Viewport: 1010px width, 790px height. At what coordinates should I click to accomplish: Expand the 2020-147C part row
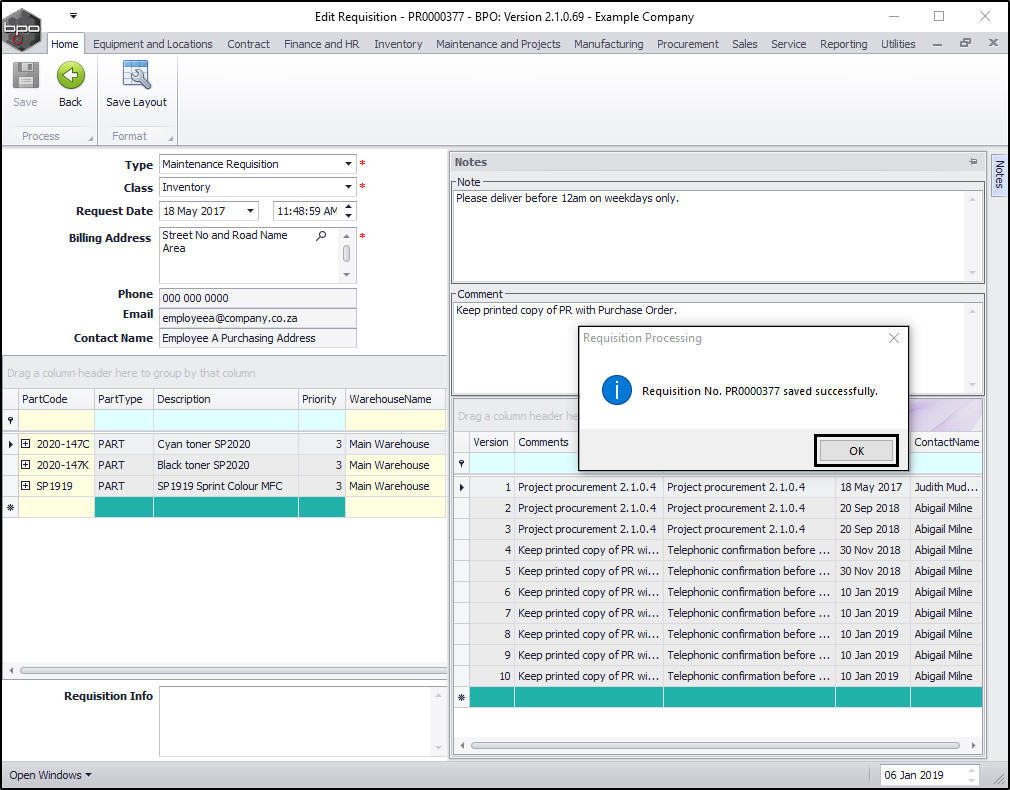pyautogui.click(x=26, y=444)
